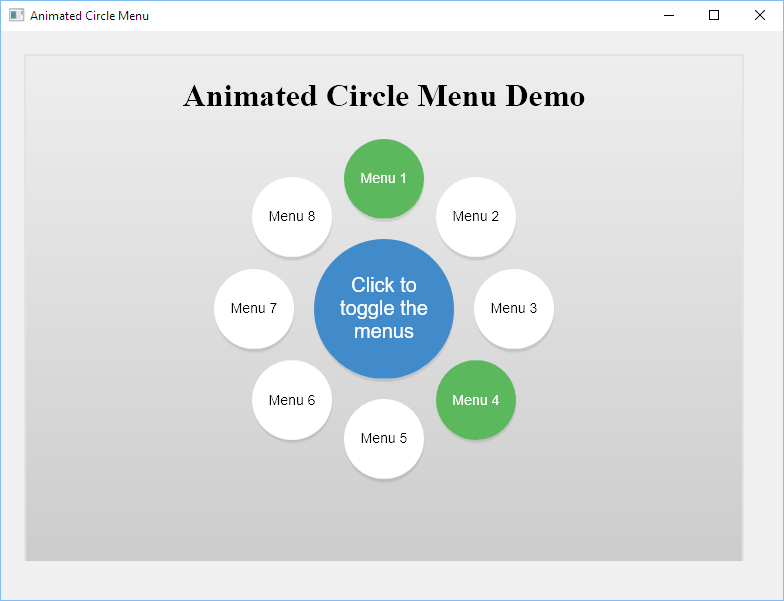This screenshot has height=601, width=784.
Task: Click the Animated Circle Menu Demo heading
Action: 384,96
